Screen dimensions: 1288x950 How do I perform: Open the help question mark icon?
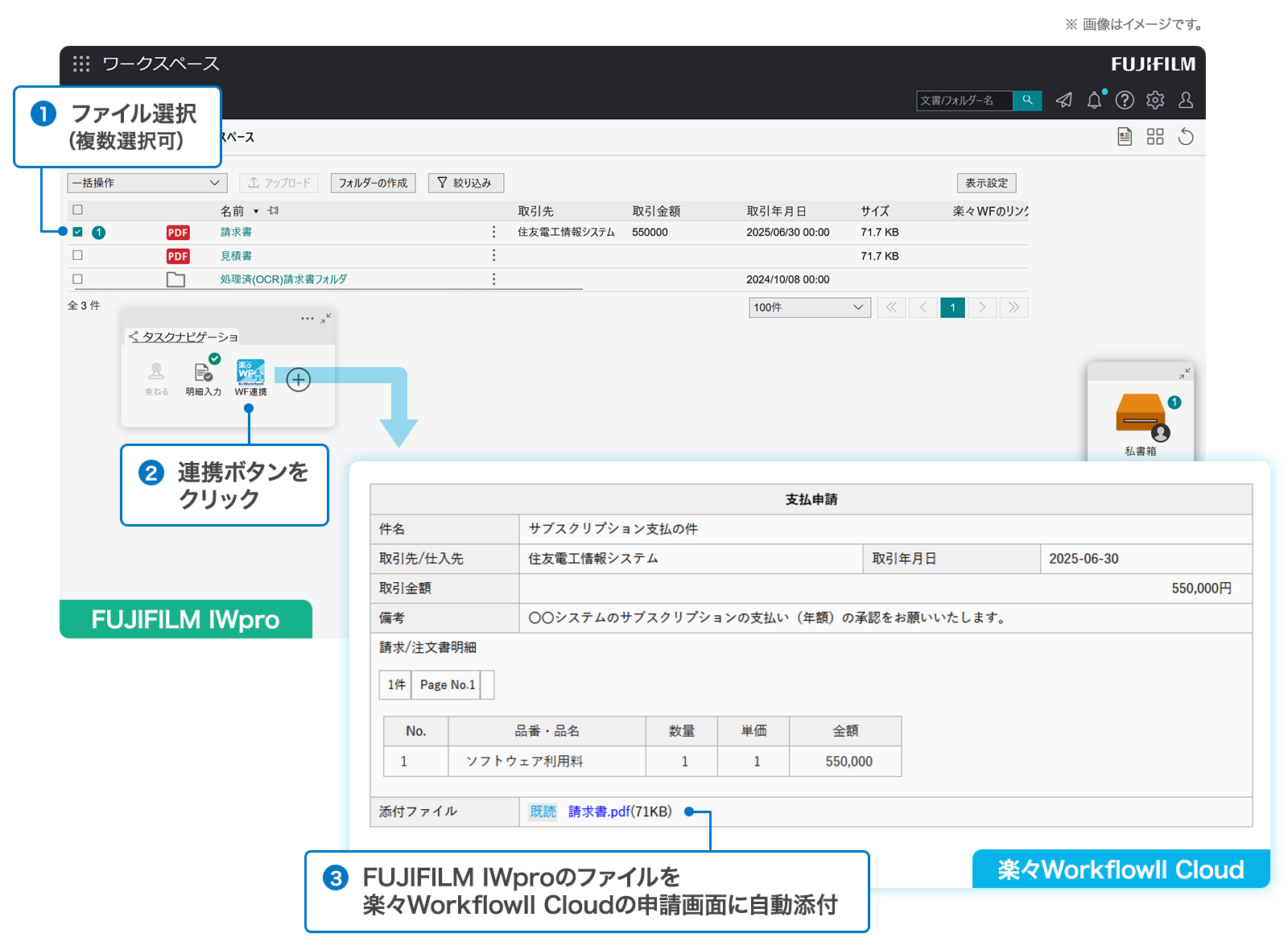pos(1125,100)
